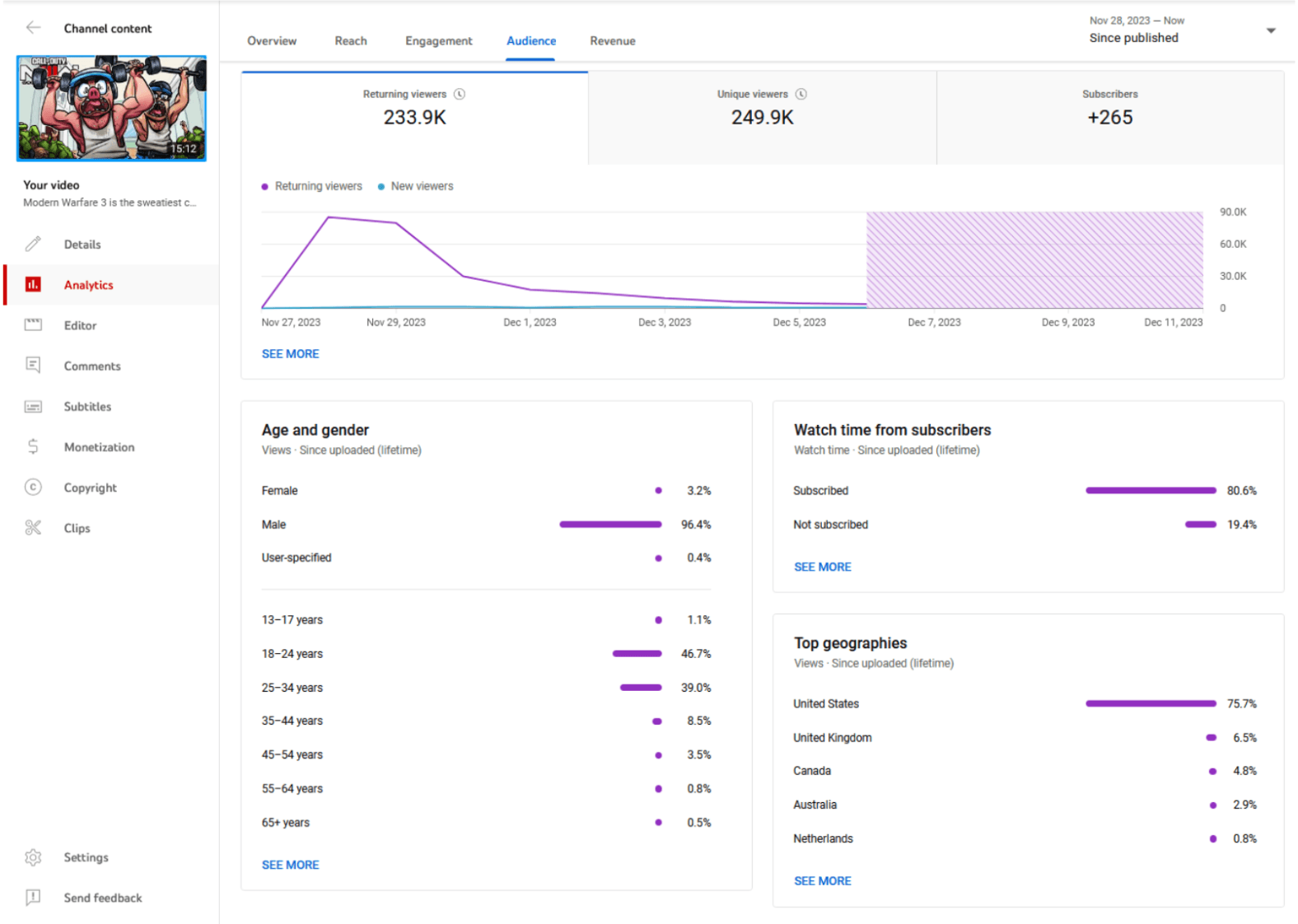Open Details via the pencil icon
This screenshot has width=1298, height=924.
coord(33,245)
